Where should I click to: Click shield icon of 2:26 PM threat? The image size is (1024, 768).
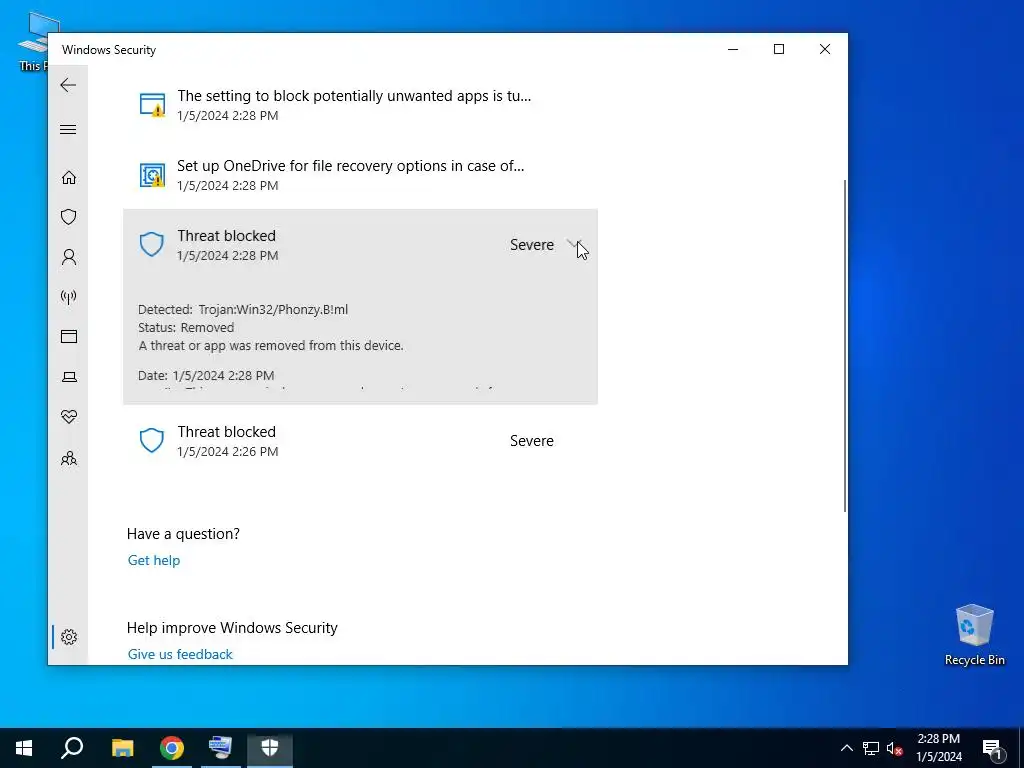(x=152, y=440)
